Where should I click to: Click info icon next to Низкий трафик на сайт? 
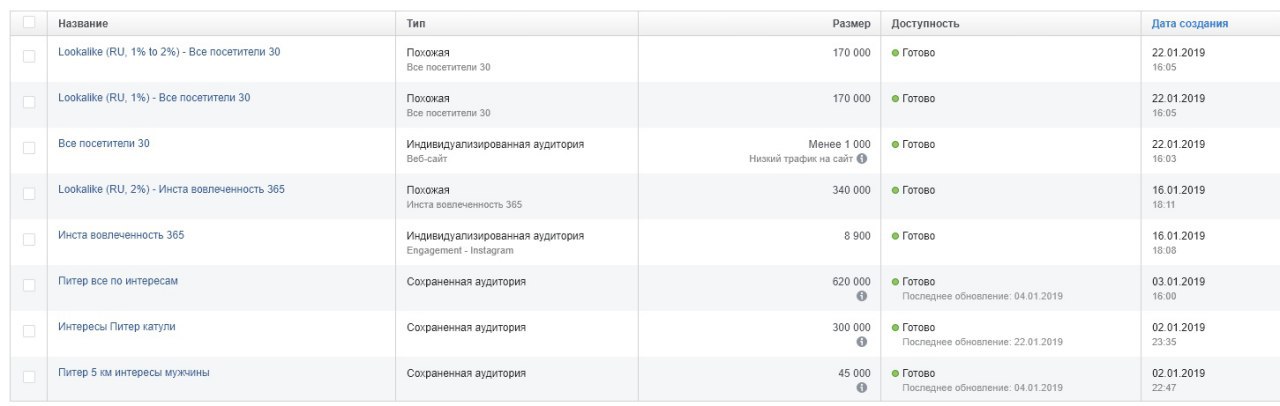click(862, 158)
